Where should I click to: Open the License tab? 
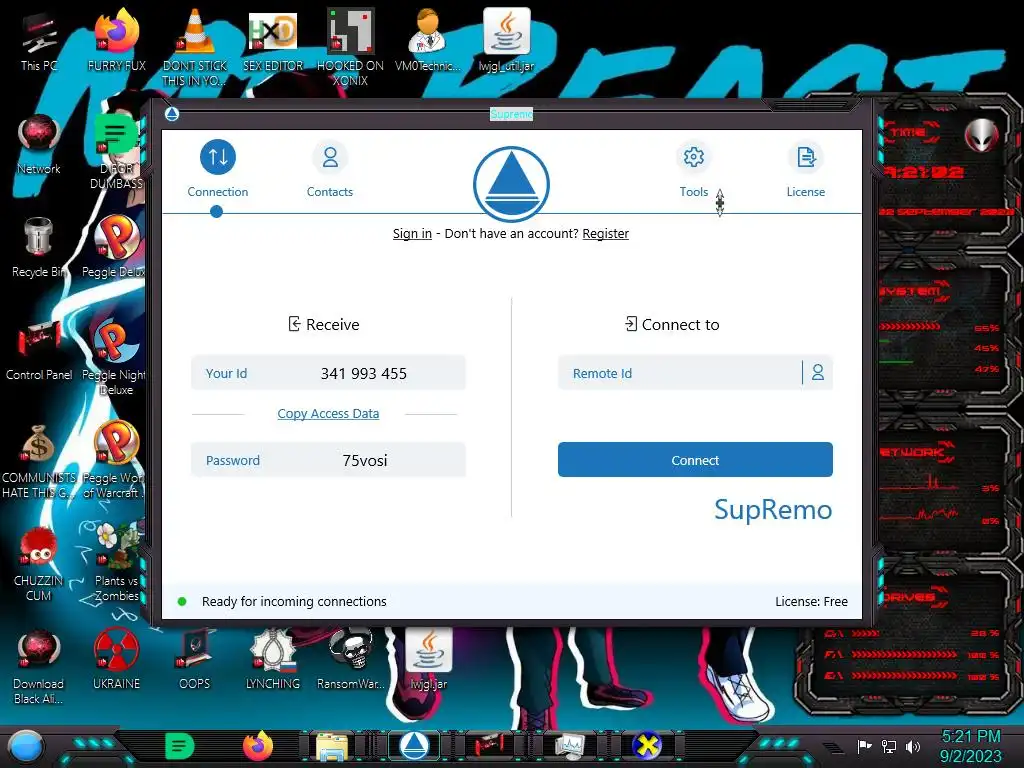coord(806,168)
